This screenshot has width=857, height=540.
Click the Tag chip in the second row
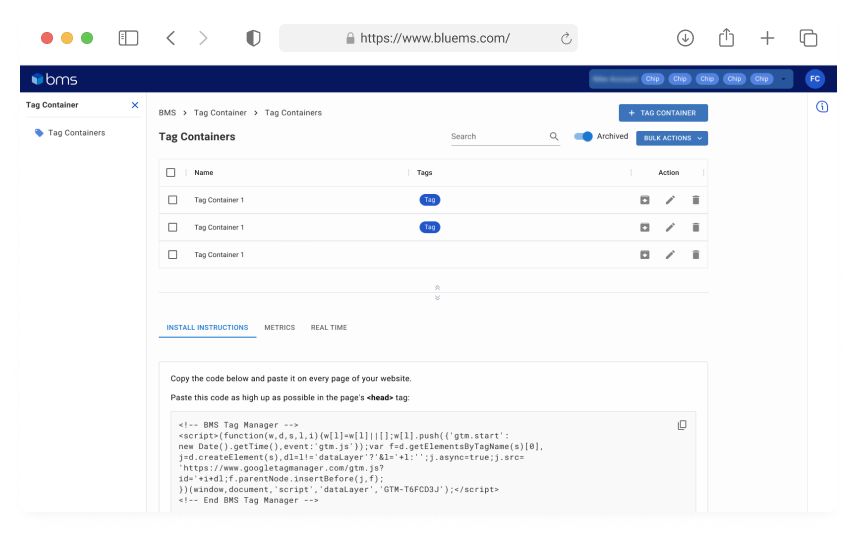pyautogui.click(x=430, y=227)
